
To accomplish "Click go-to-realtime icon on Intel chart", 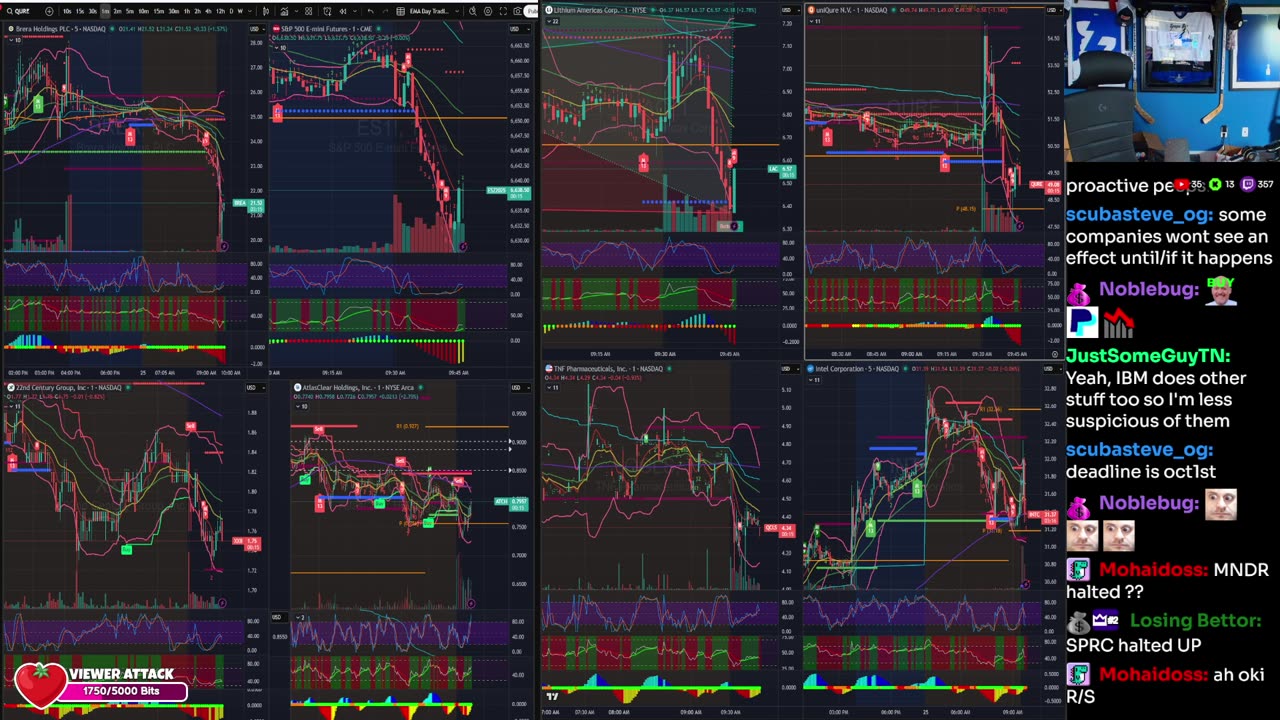I will 1025,584.
